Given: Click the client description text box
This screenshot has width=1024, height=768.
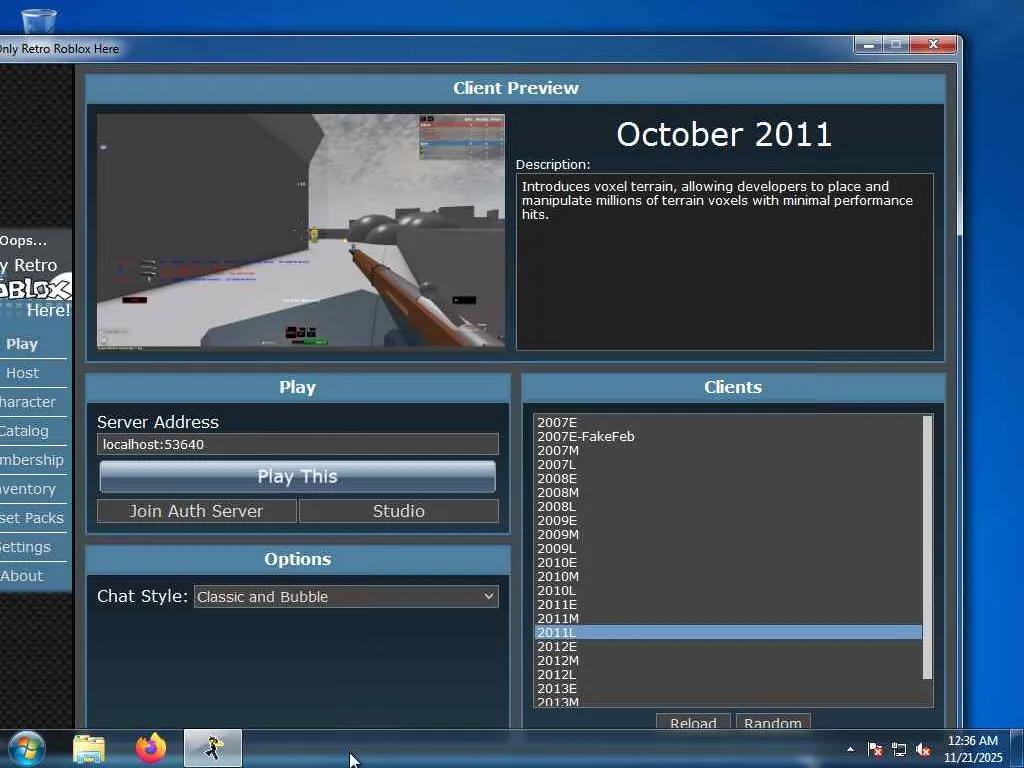Looking at the screenshot, I should (725, 262).
